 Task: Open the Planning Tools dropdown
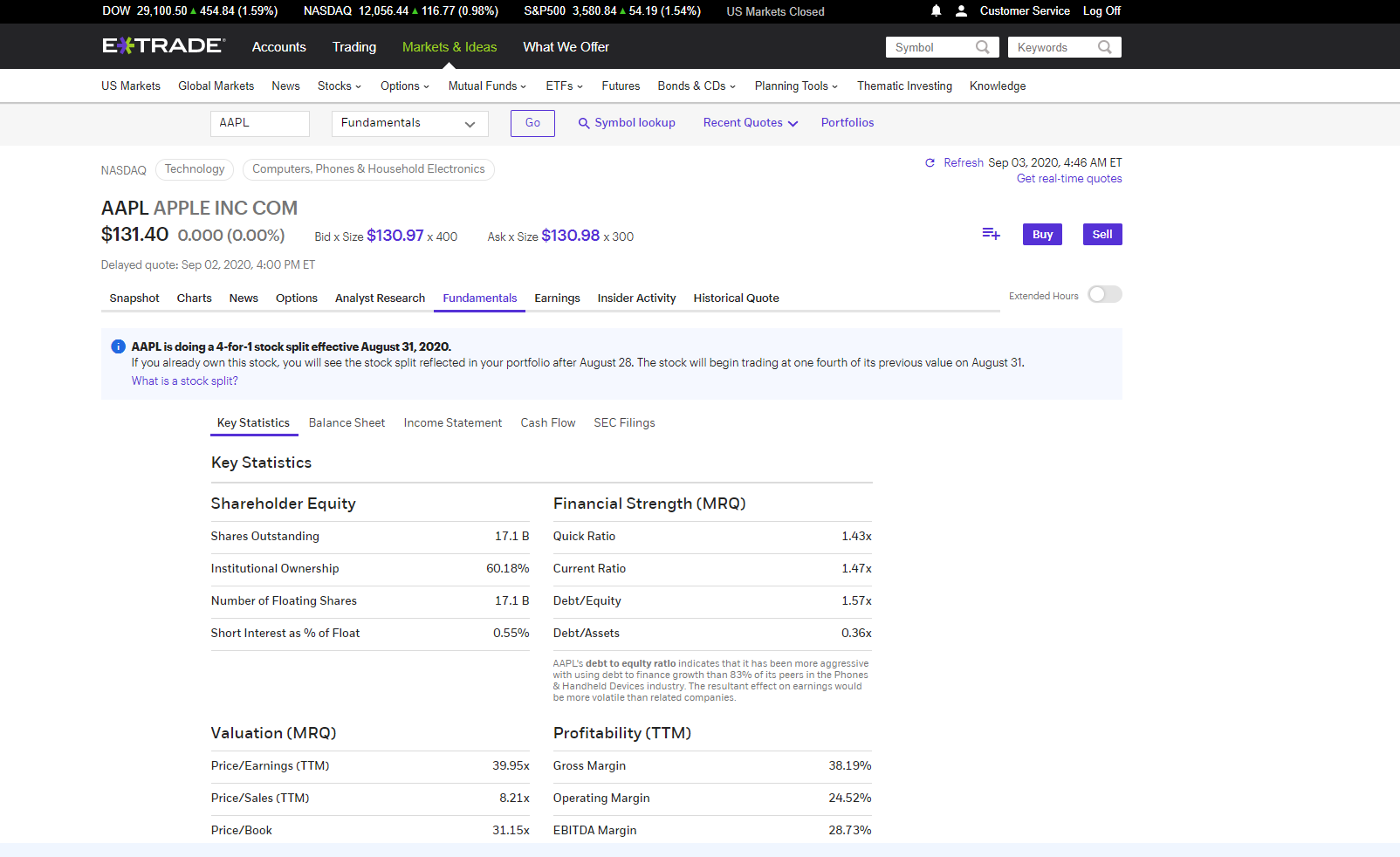[x=796, y=86]
